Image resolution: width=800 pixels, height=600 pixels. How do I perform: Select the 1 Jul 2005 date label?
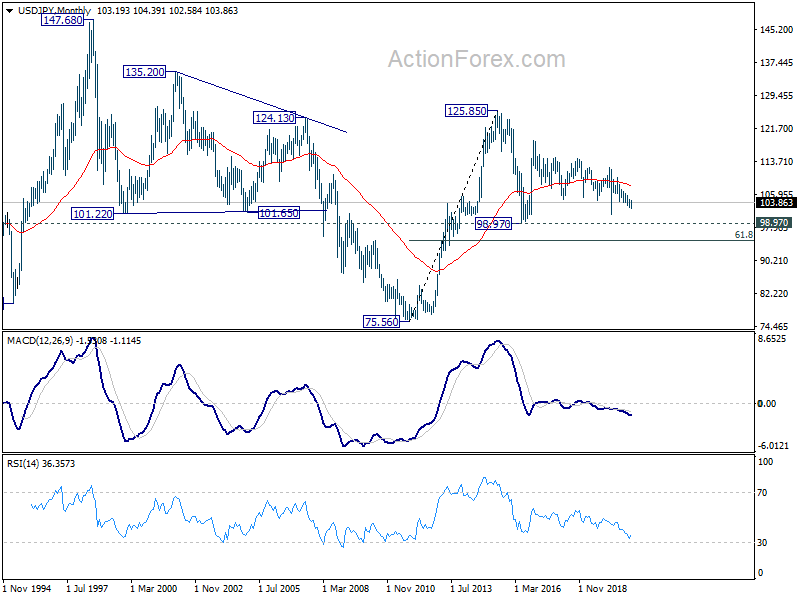click(x=280, y=588)
